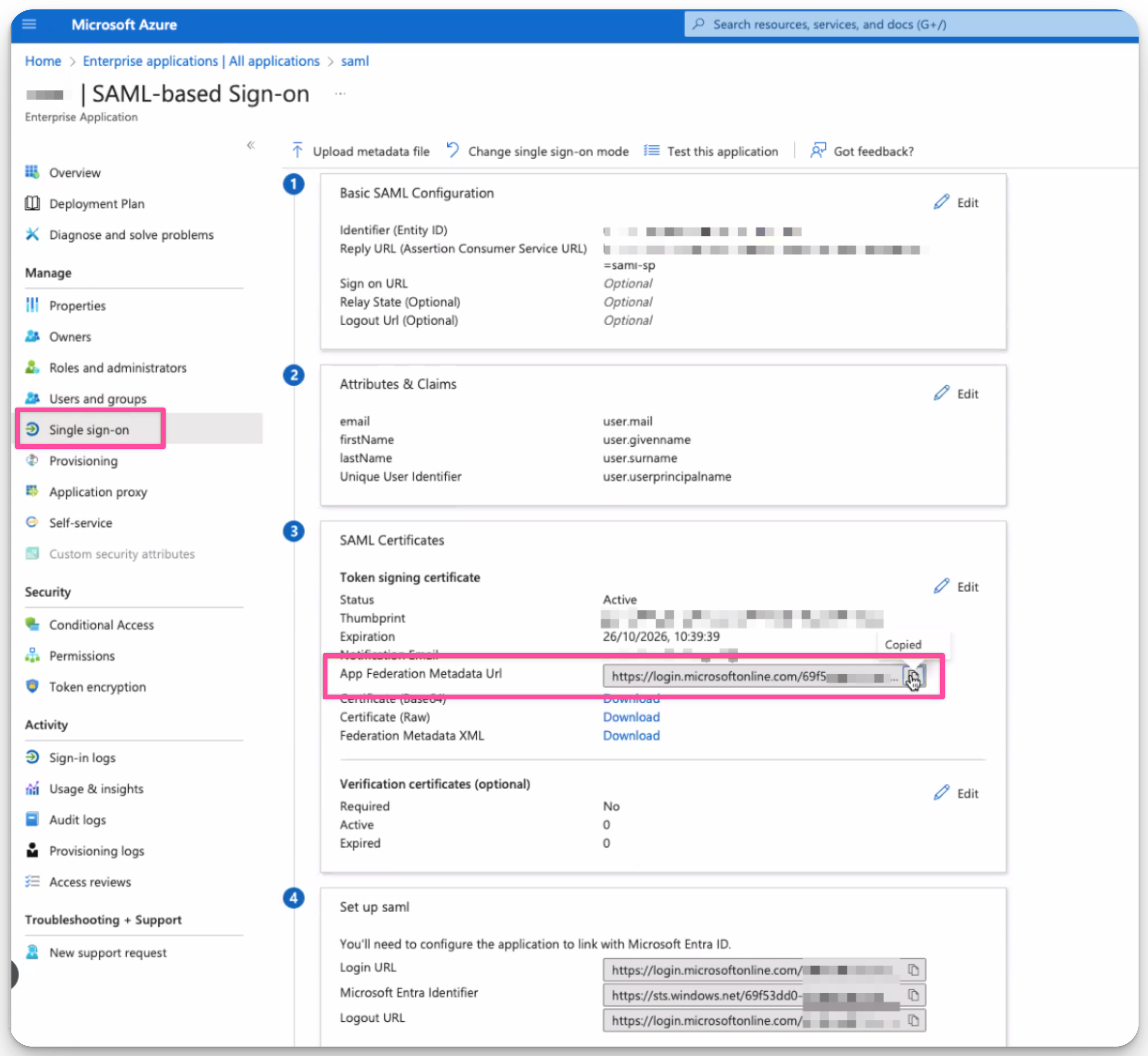
Task: Click the user.userprincipalname claim value
Action: [667, 477]
